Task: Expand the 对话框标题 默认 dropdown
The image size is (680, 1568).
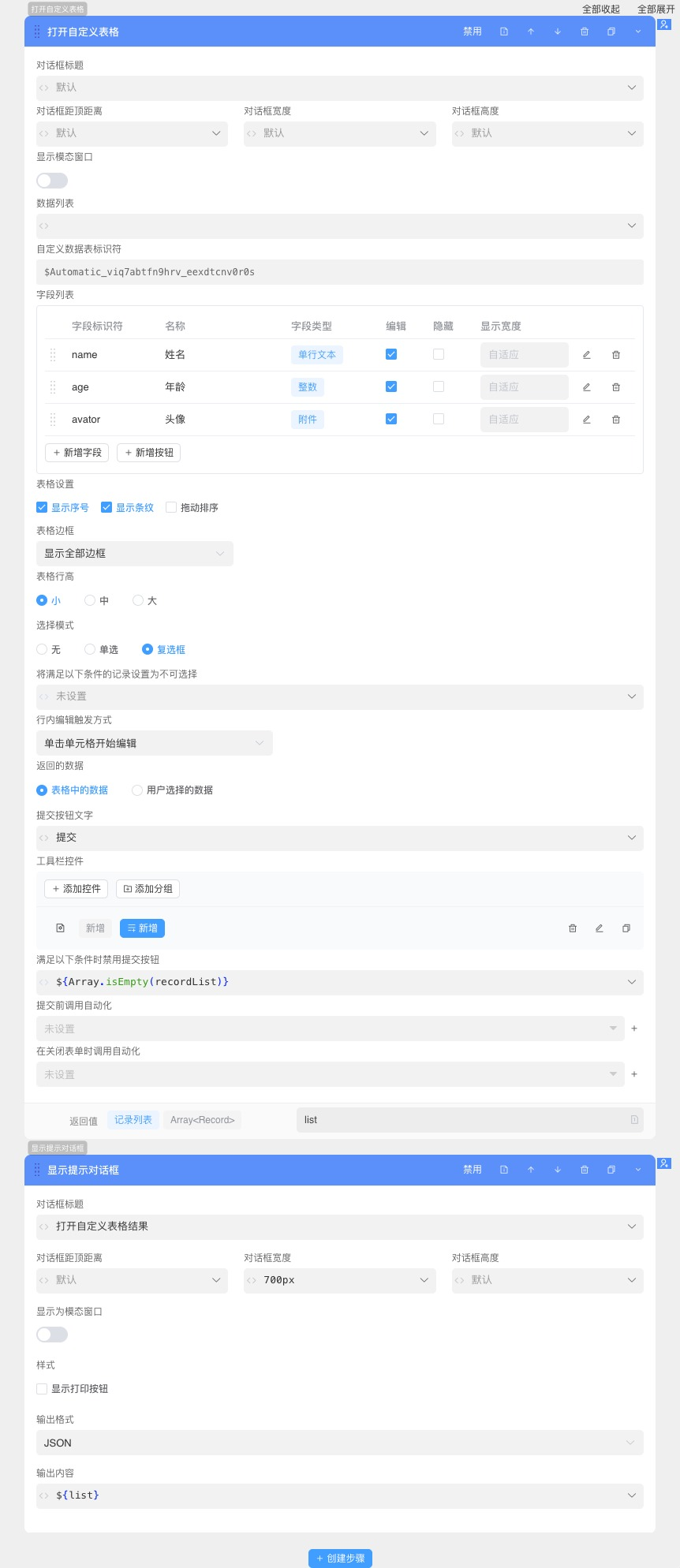Action: (x=340, y=88)
